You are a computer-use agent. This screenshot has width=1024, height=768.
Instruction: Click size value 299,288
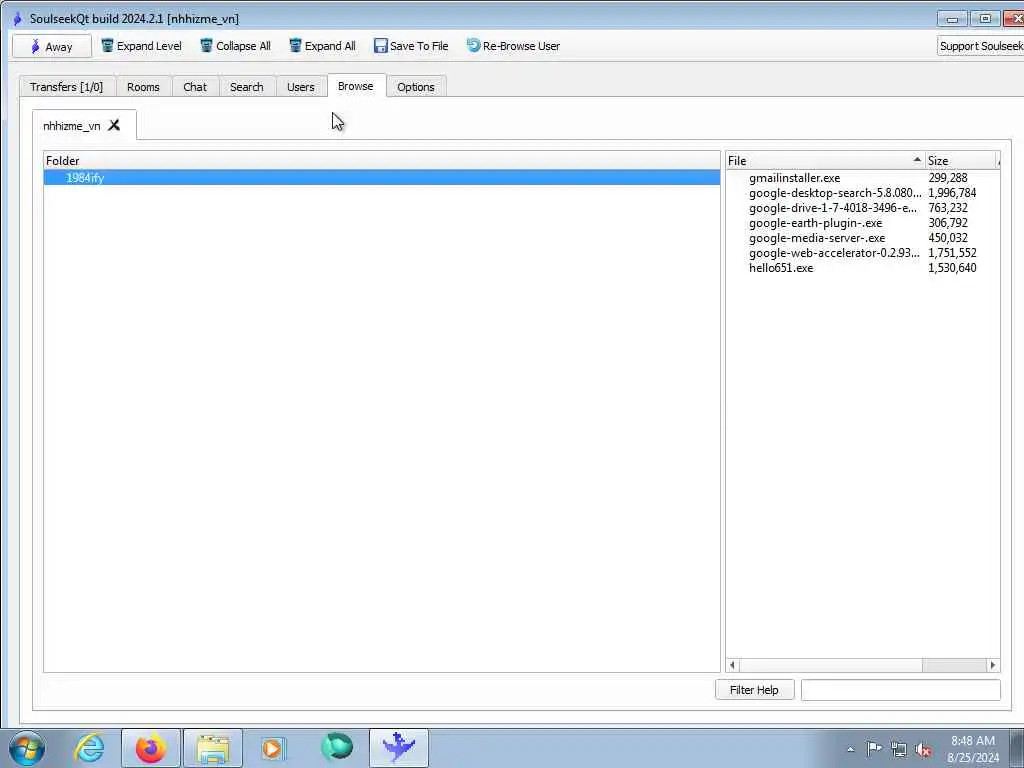[x=948, y=178]
